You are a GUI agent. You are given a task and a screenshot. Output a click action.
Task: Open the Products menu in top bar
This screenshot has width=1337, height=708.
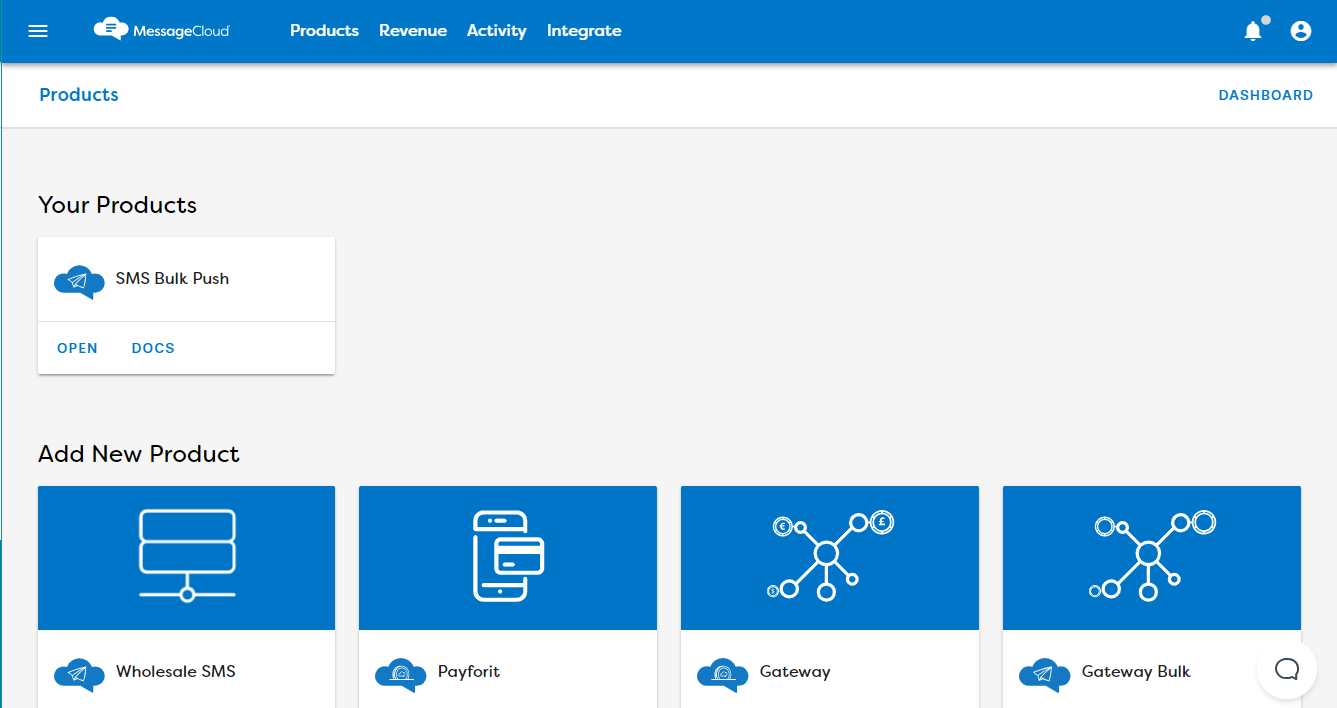(x=324, y=31)
